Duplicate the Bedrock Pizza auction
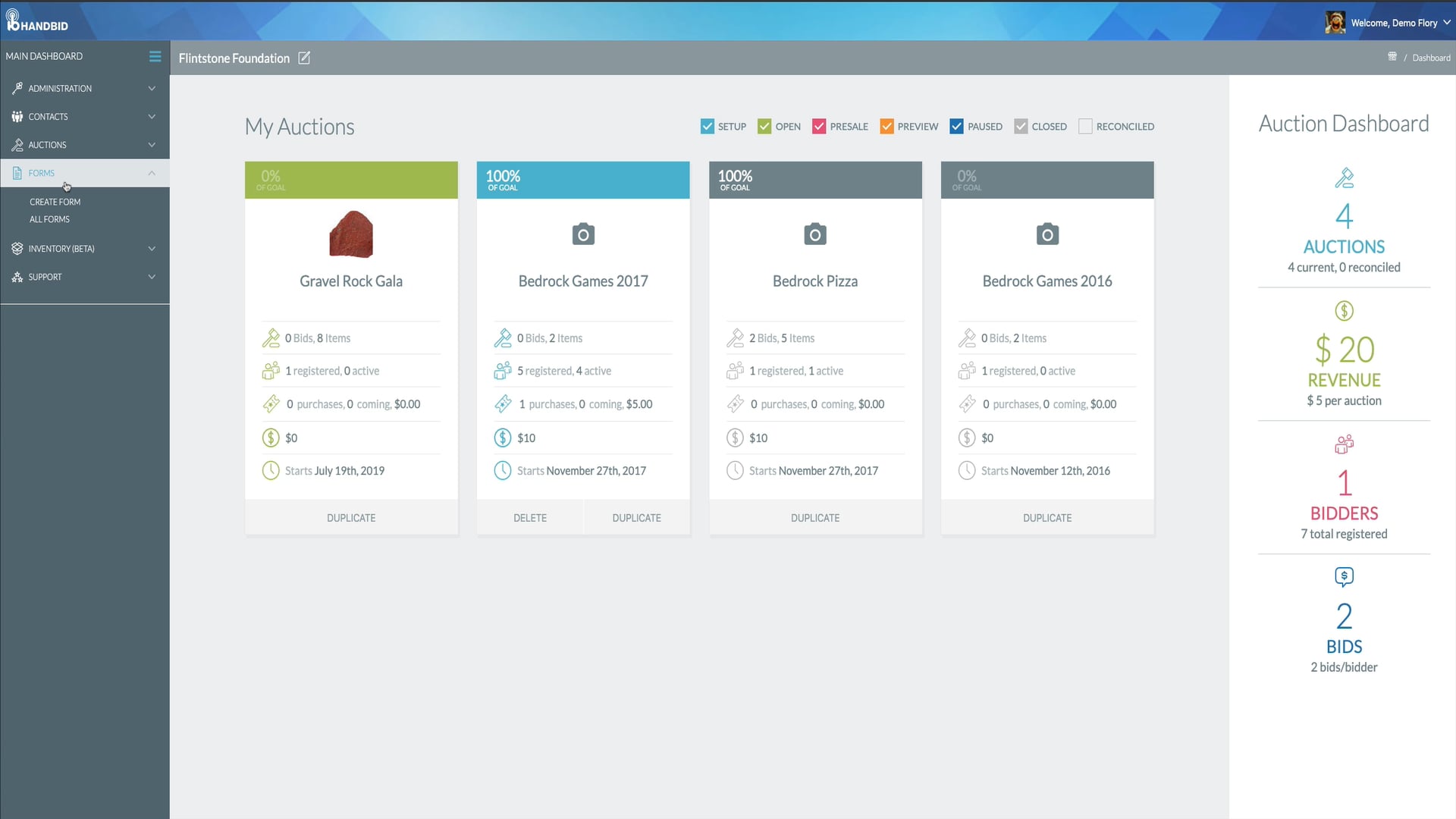 coord(815,518)
